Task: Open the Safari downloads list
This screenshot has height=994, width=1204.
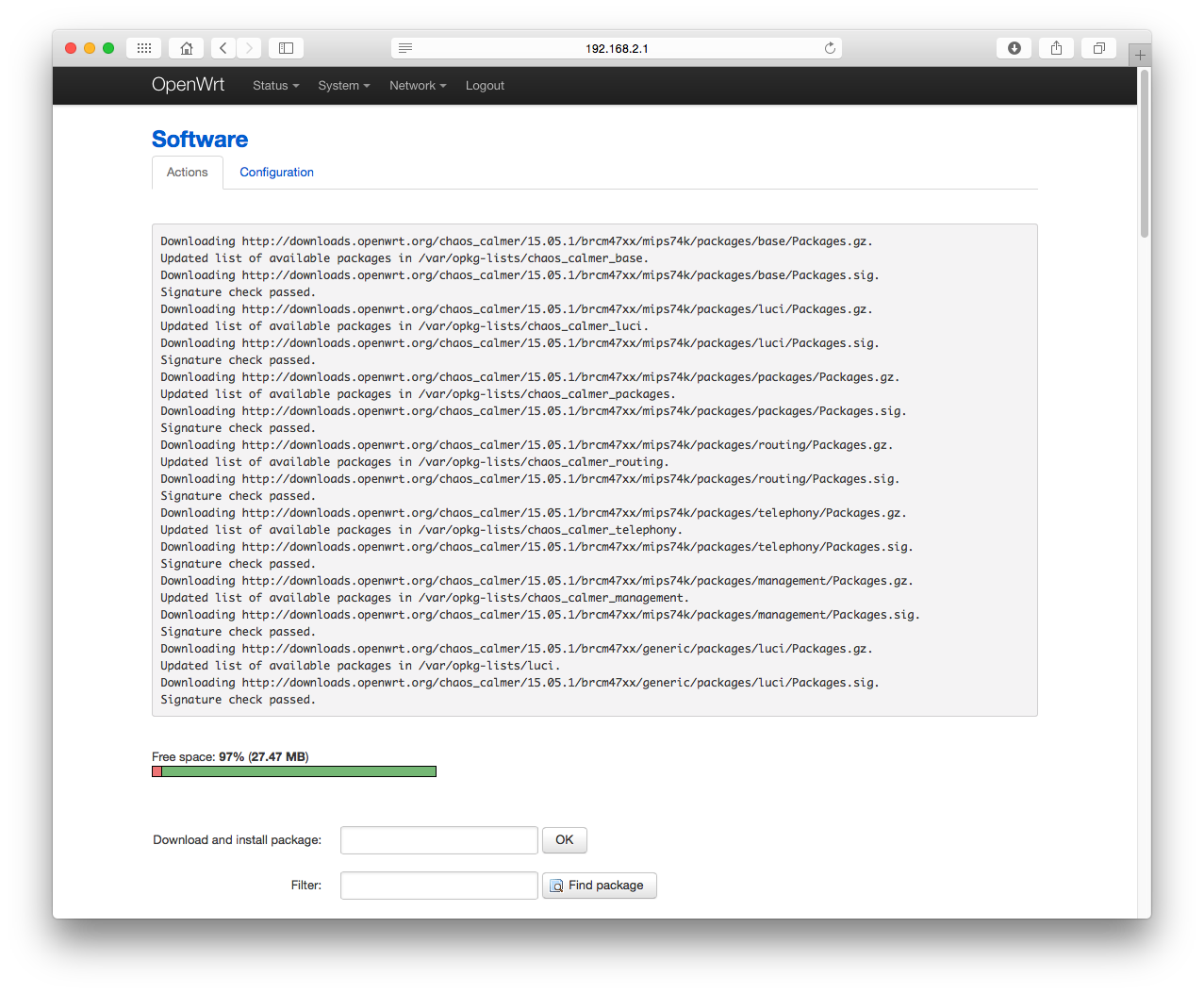Action: pyautogui.click(x=1014, y=48)
